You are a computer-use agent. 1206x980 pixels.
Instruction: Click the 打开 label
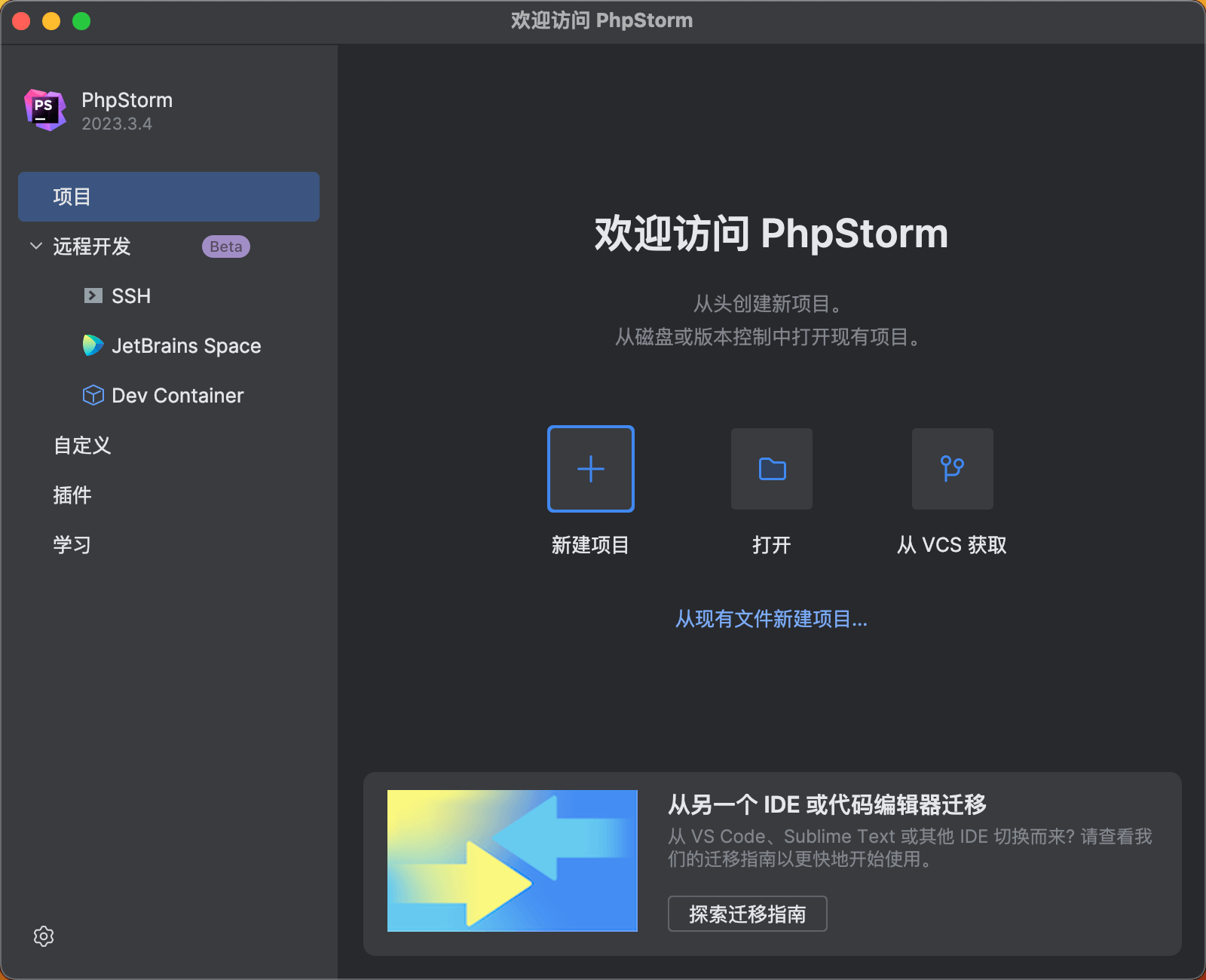(x=772, y=545)
